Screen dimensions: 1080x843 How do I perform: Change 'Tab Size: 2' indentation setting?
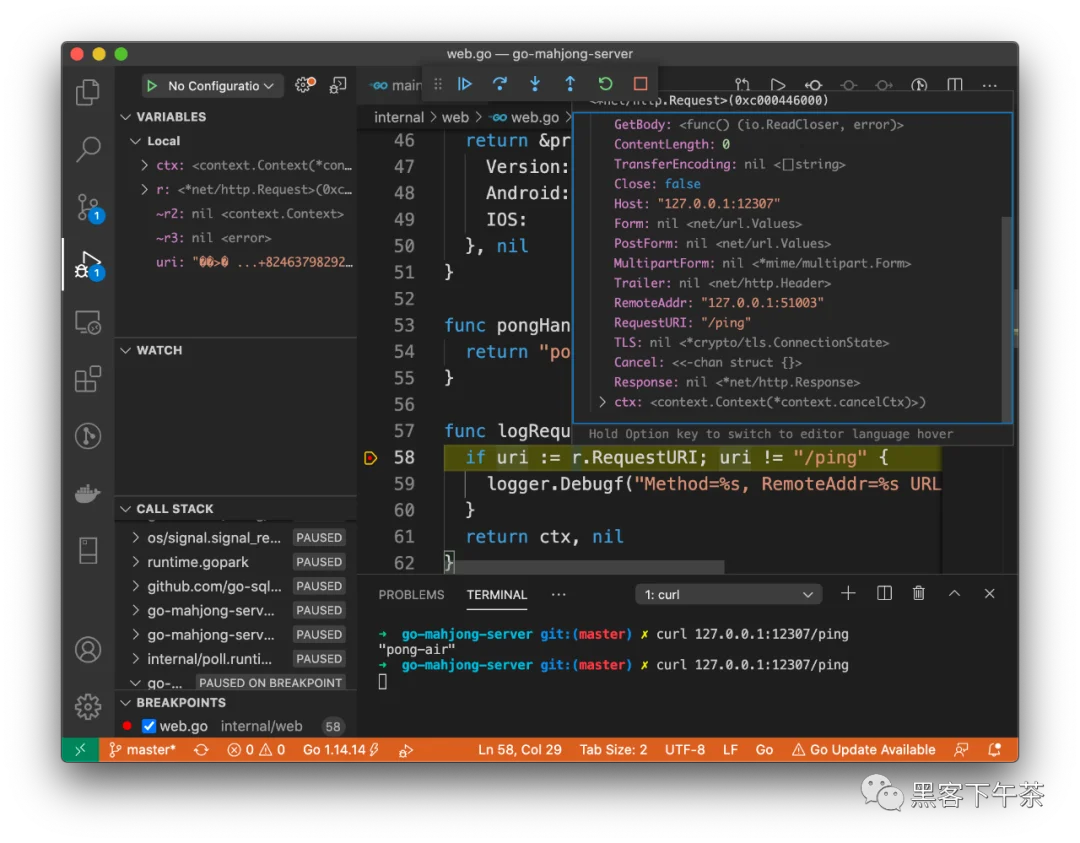click(614, 750)
